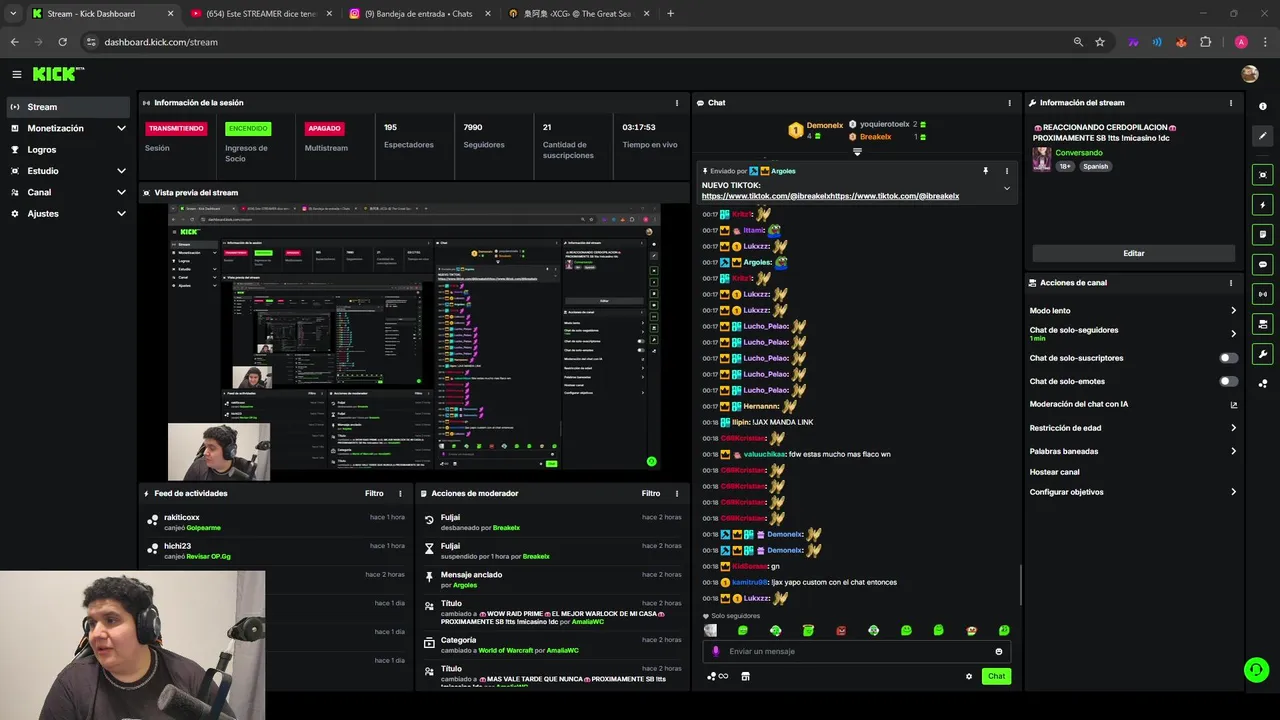The width and height of the screenshot is (1280, 720).
Task: Open Filtro in Feed de actividades
Action: point(374,493)
